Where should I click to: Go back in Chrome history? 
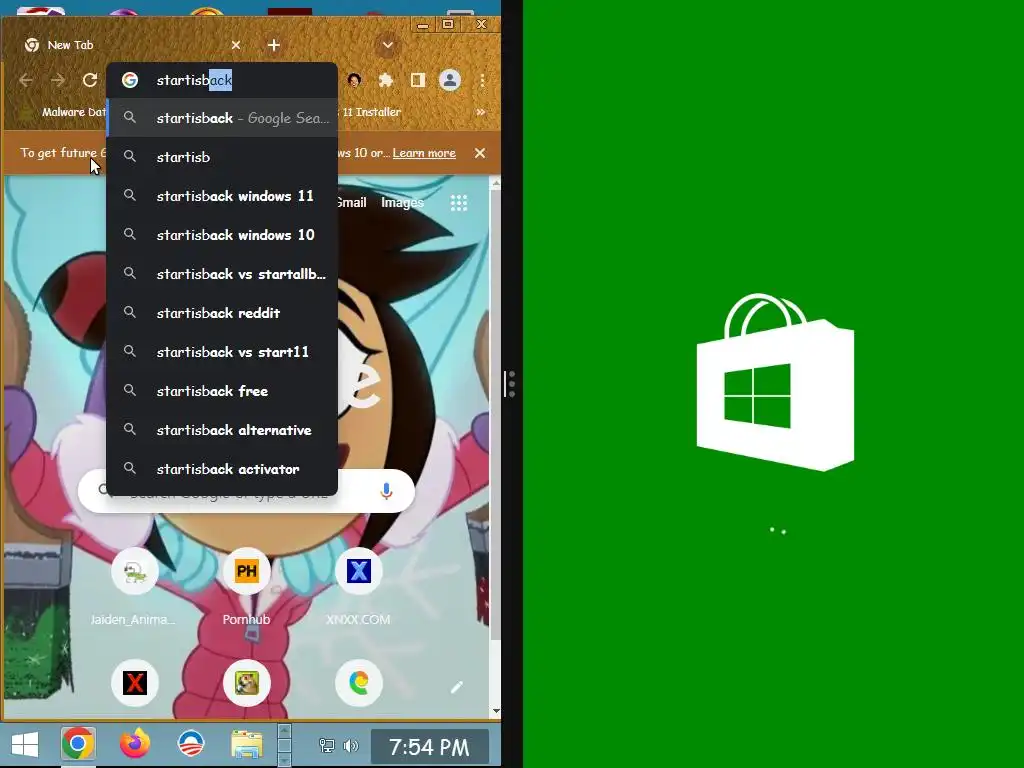tap(26, 80)
